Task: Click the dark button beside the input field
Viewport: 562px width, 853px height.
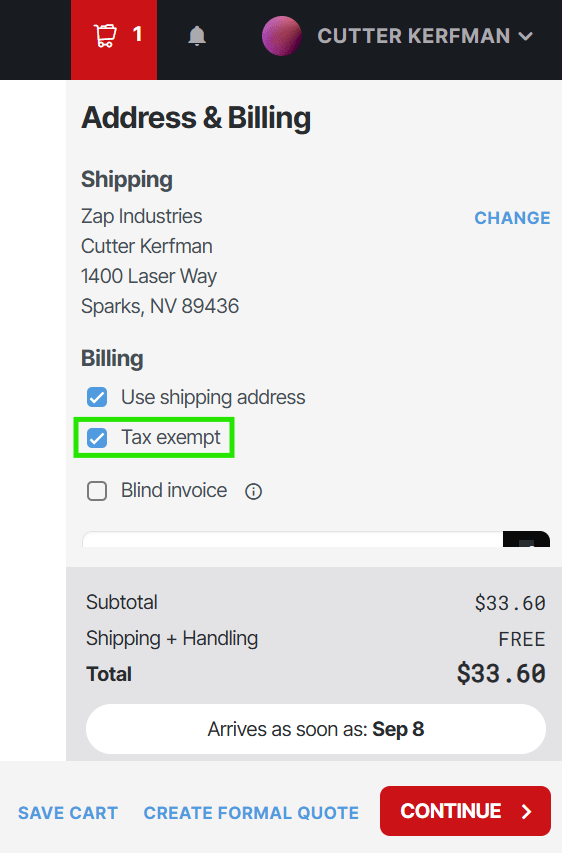Action: pos(526,539)
